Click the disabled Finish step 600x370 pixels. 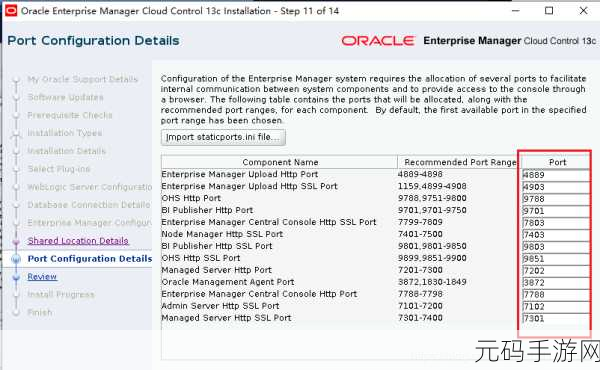click(x=39, y=312)
